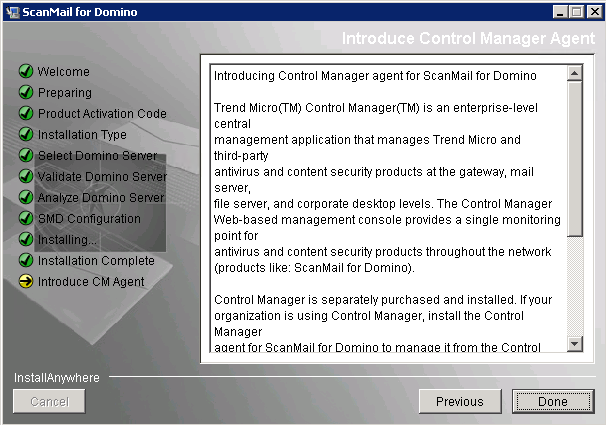The image size is (606, 425).
Task: Click the SMD Configuration checkmark icon
Action: pyautogui.click(x=26, y=219)
